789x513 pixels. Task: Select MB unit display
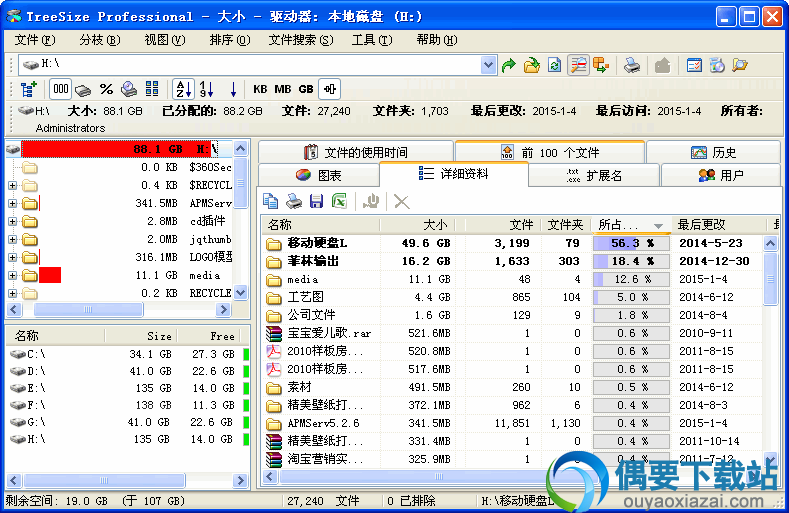click(283, 89)
